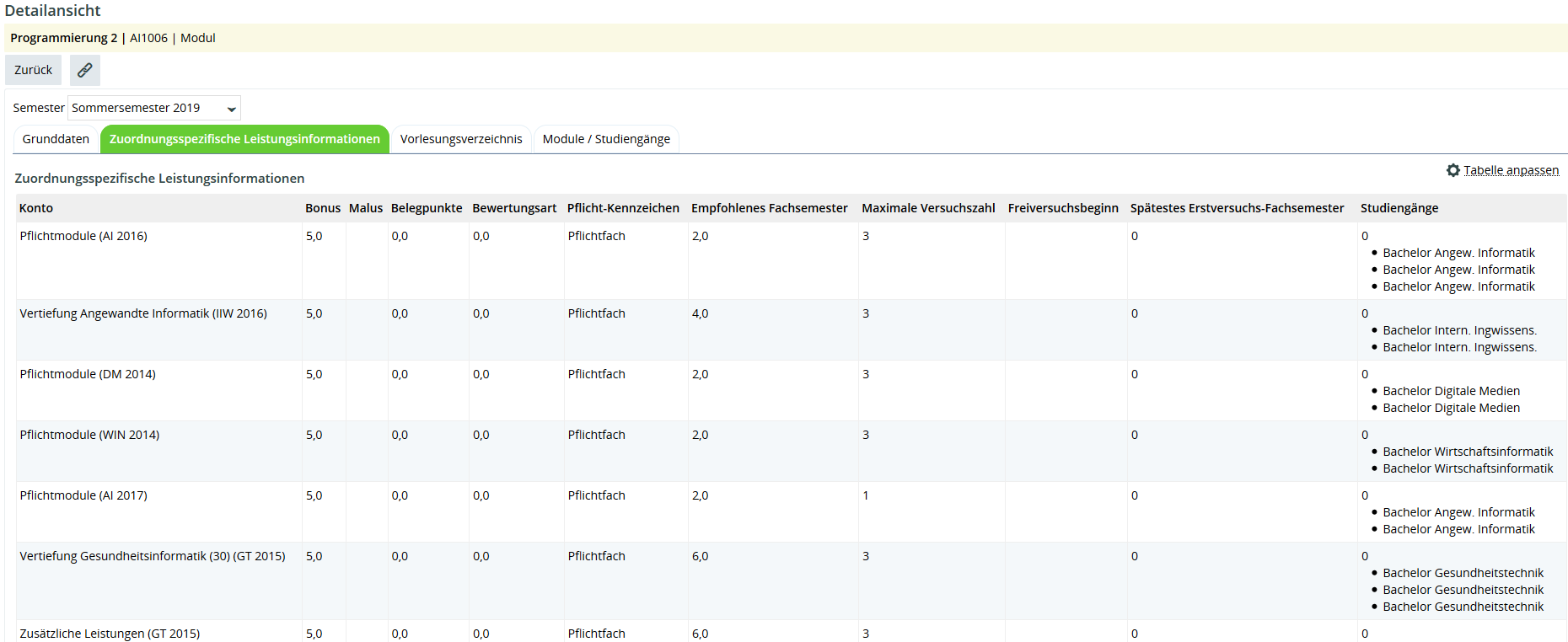Select the Pflichtmodule (AI 2016) row

pyautogui.click(x=83, y=236)
